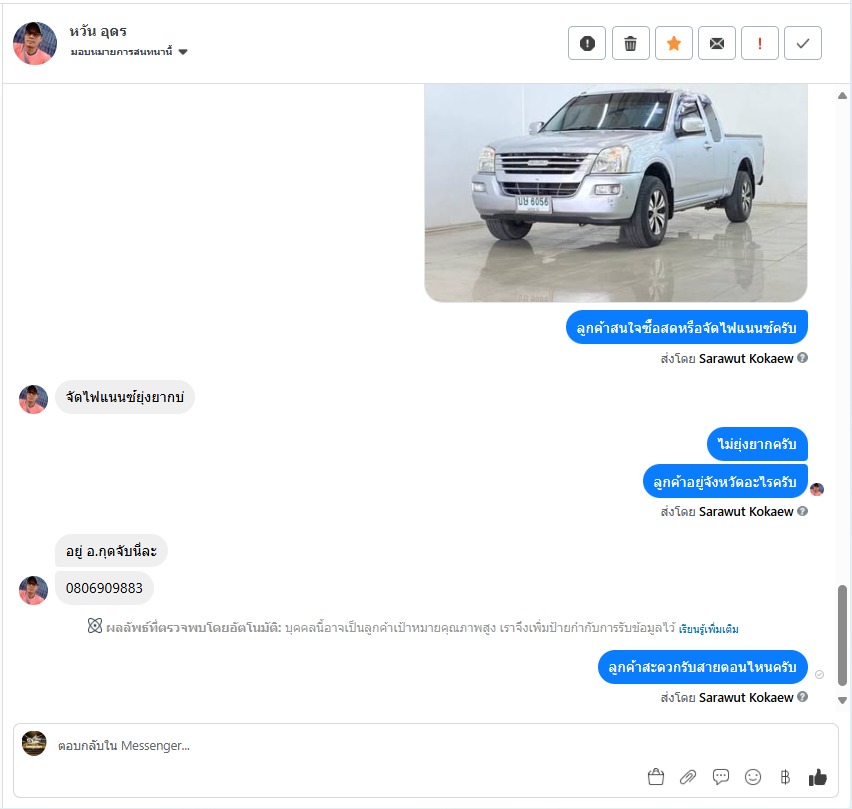
Task: Click scroll down arrow of chat scrollbar
Action: [842, 700]
